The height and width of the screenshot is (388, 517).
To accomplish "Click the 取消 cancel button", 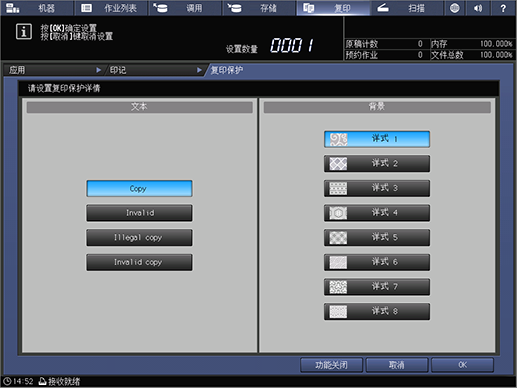I will pyautogui.click(x=397, y=365).
